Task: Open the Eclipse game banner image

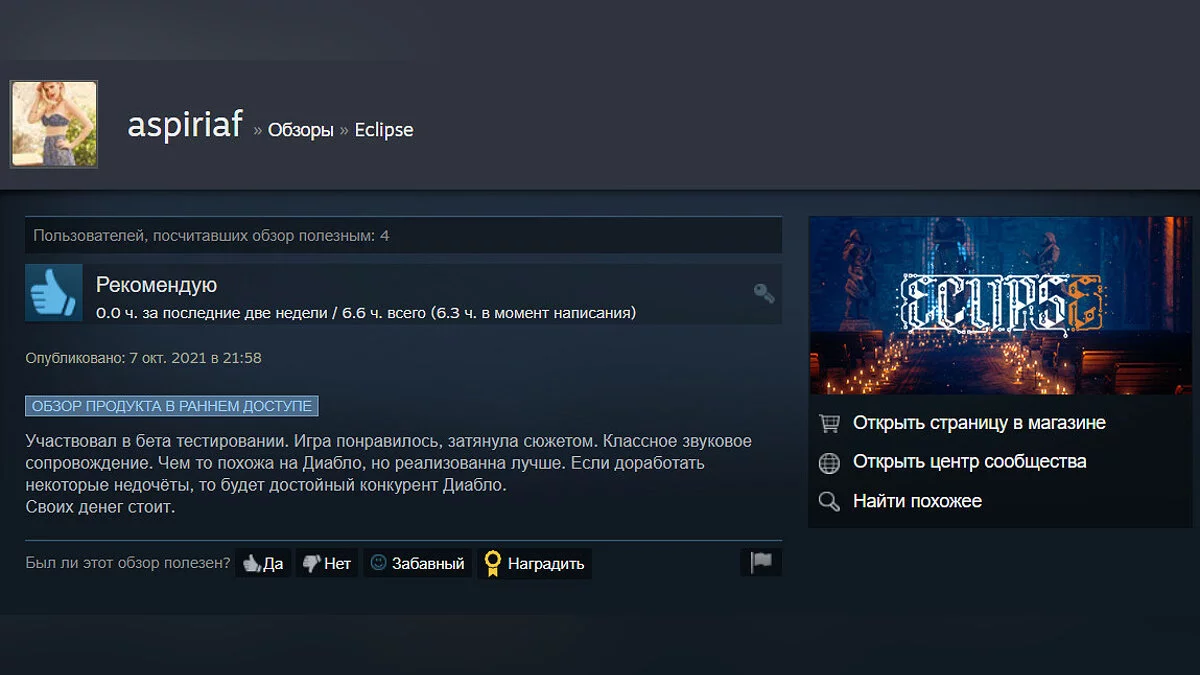Action: click(1000, 305)
